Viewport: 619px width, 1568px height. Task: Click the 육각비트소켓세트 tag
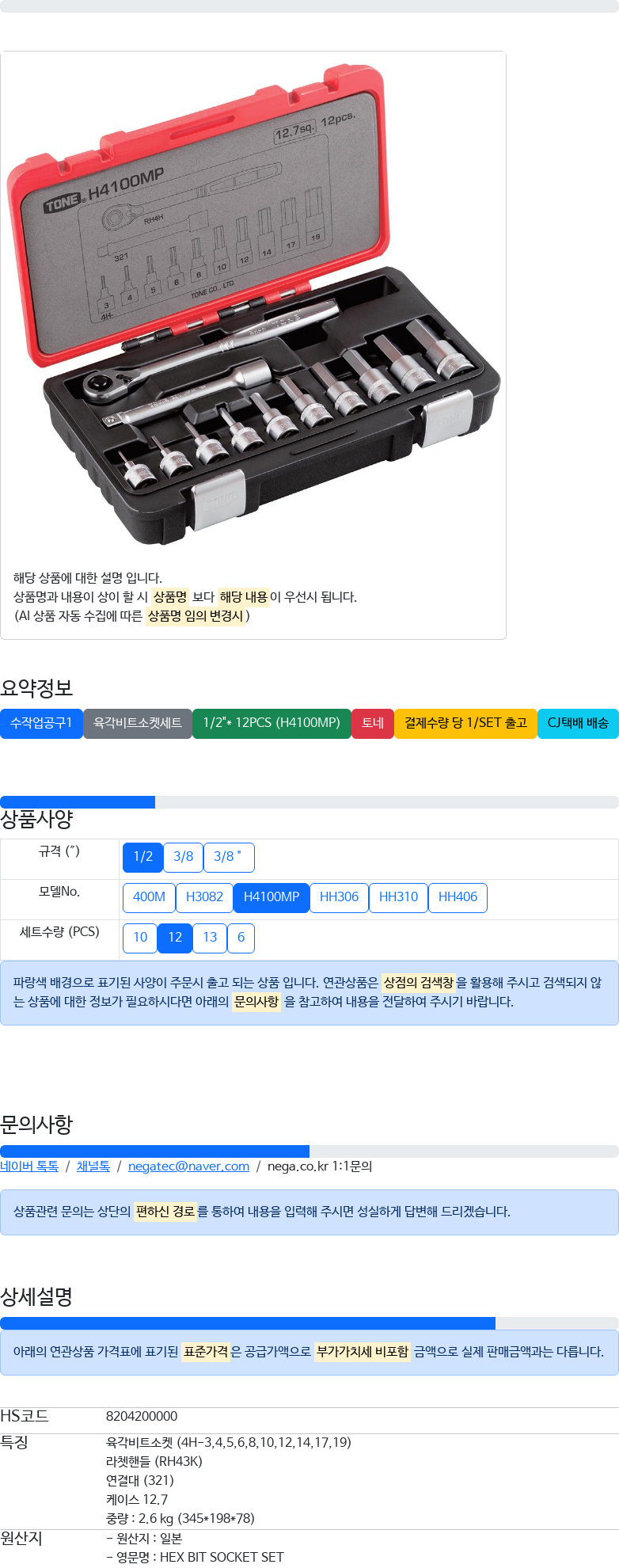138,723
